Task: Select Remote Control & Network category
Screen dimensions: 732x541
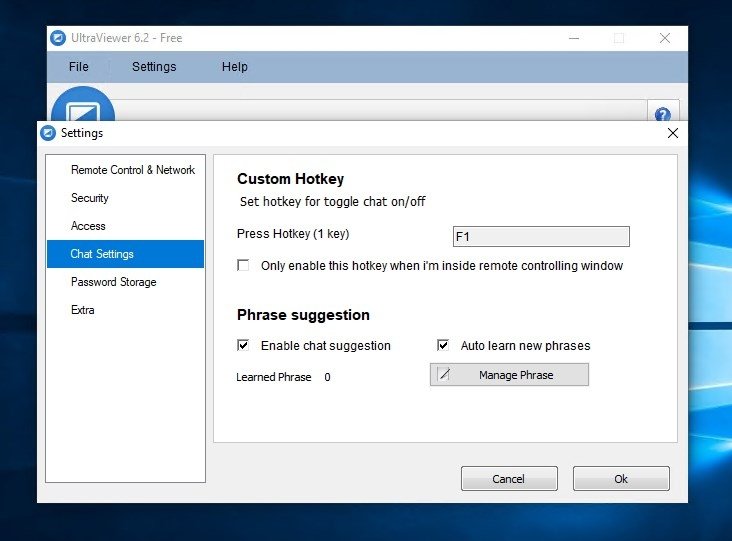Action: (x=126, y=170)
